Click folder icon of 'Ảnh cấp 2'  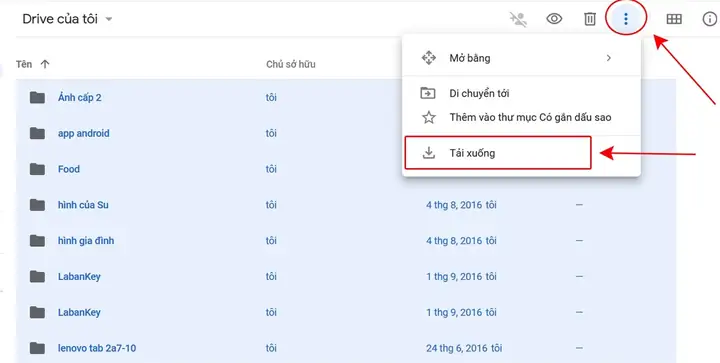click(37, 97)
